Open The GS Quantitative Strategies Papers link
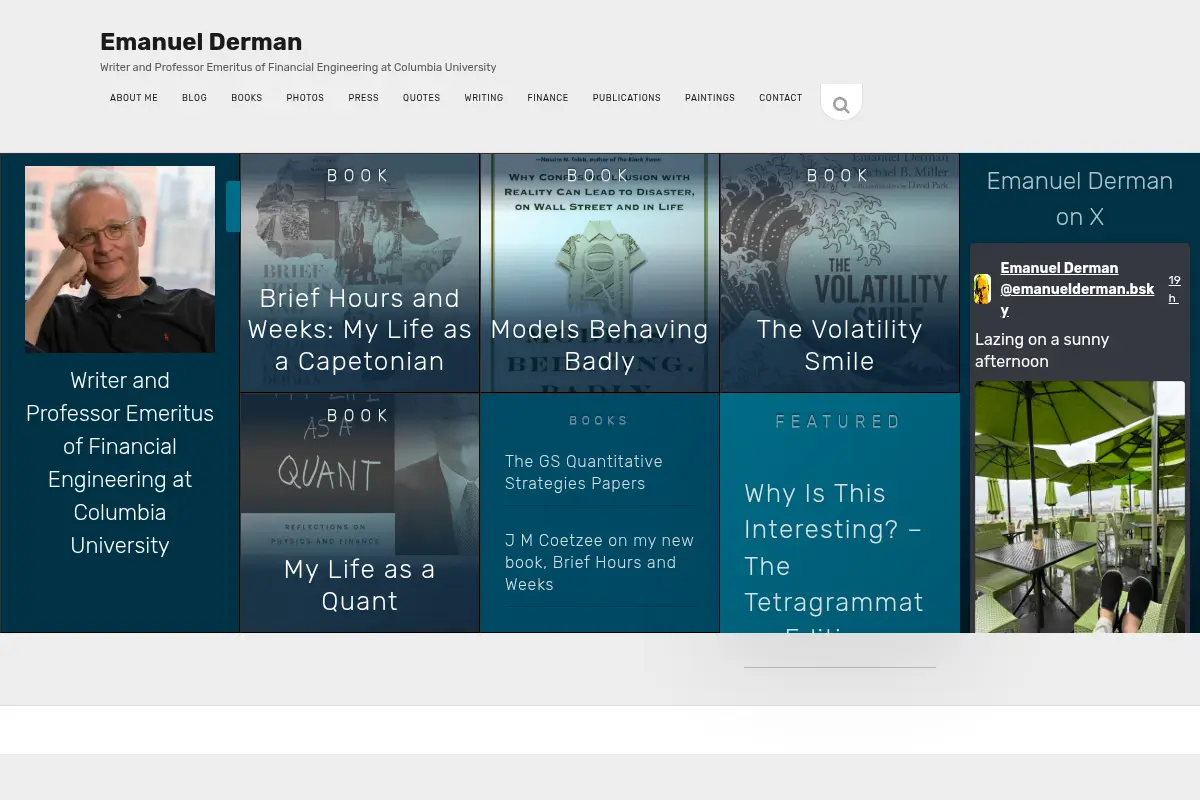Screen dimensions: 1200x800 click(x=584, y=472)
